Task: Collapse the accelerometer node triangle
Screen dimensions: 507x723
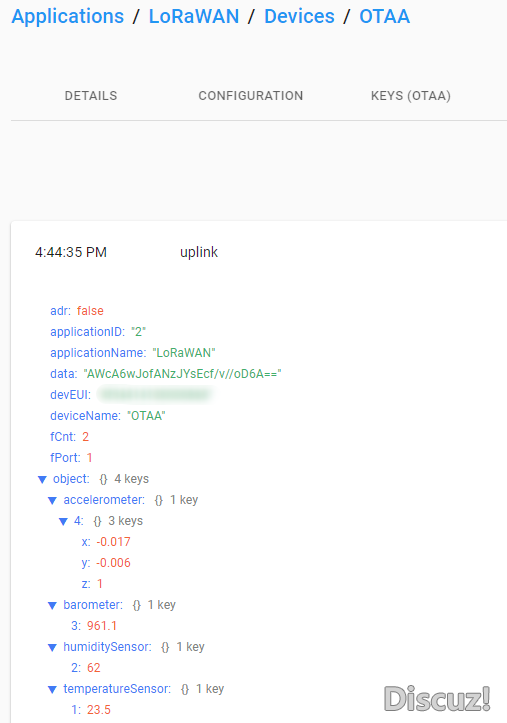Action: [53, 500]
